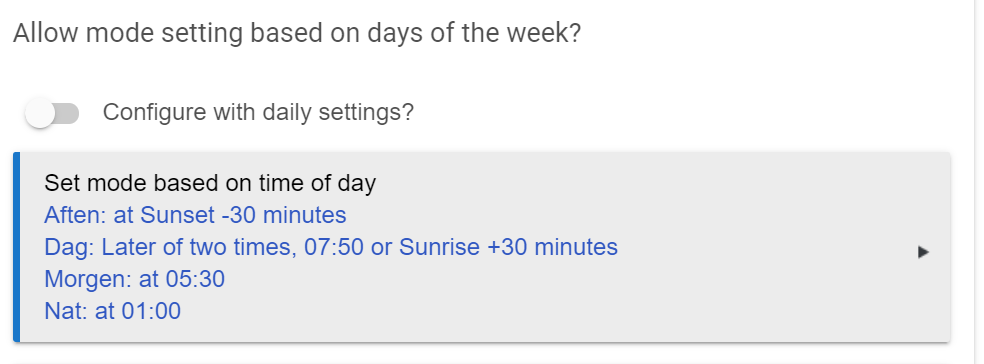Click the days of the week heading
Image resolution: width=984 pixels, height=364 pixels.
(x=297, y=33)
